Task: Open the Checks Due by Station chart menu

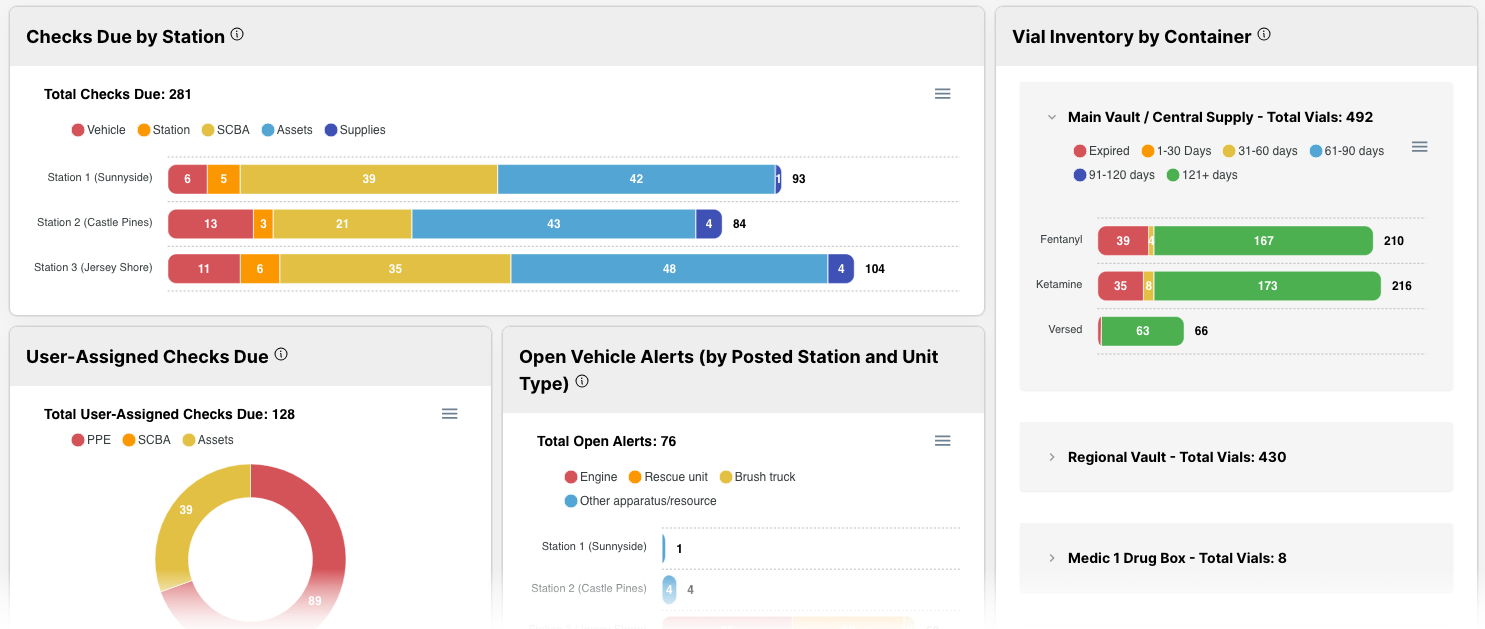Action: pyautogui.click(x=942, y=94)
